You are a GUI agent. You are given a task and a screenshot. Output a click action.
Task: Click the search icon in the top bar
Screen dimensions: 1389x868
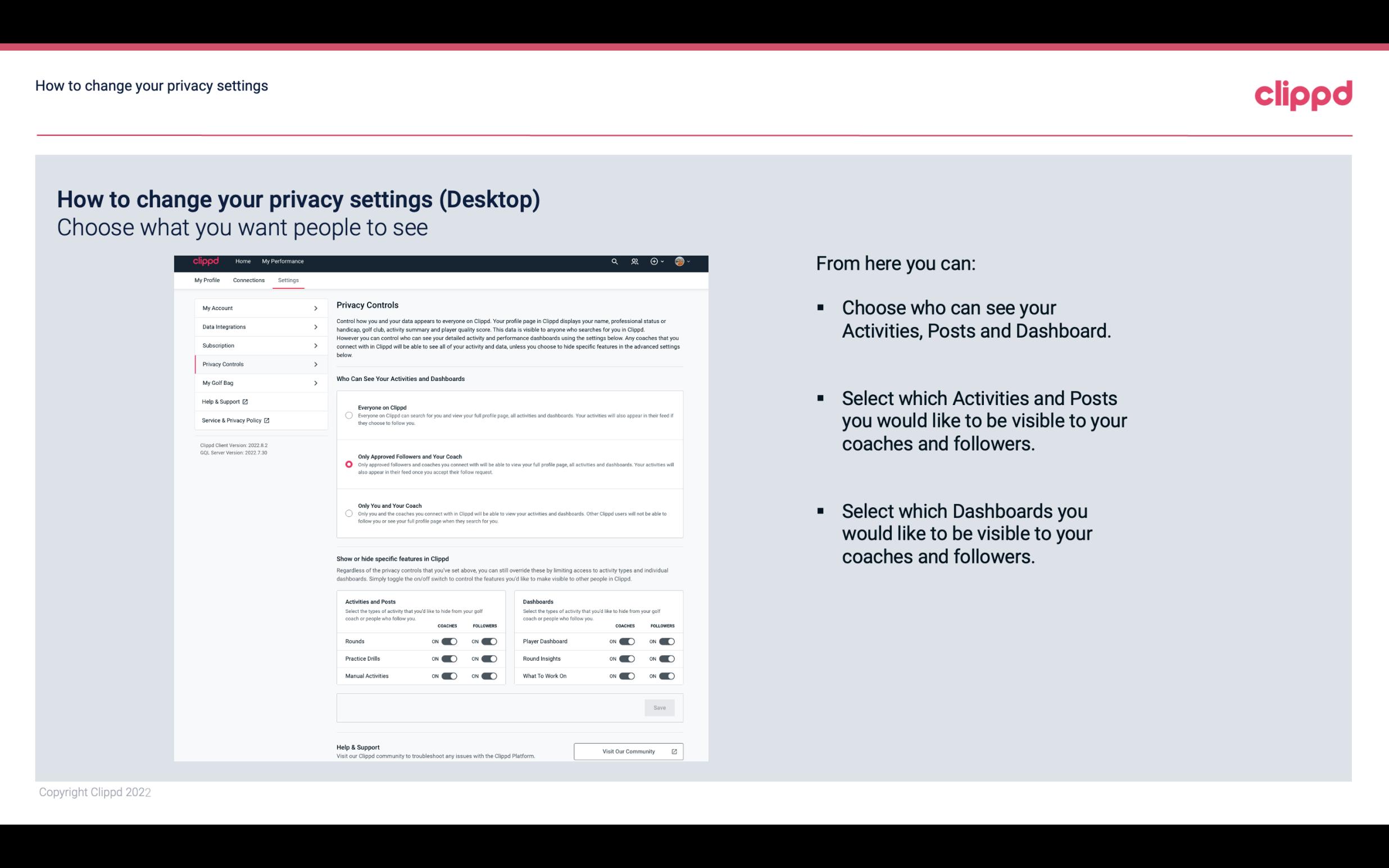point(614,261)
